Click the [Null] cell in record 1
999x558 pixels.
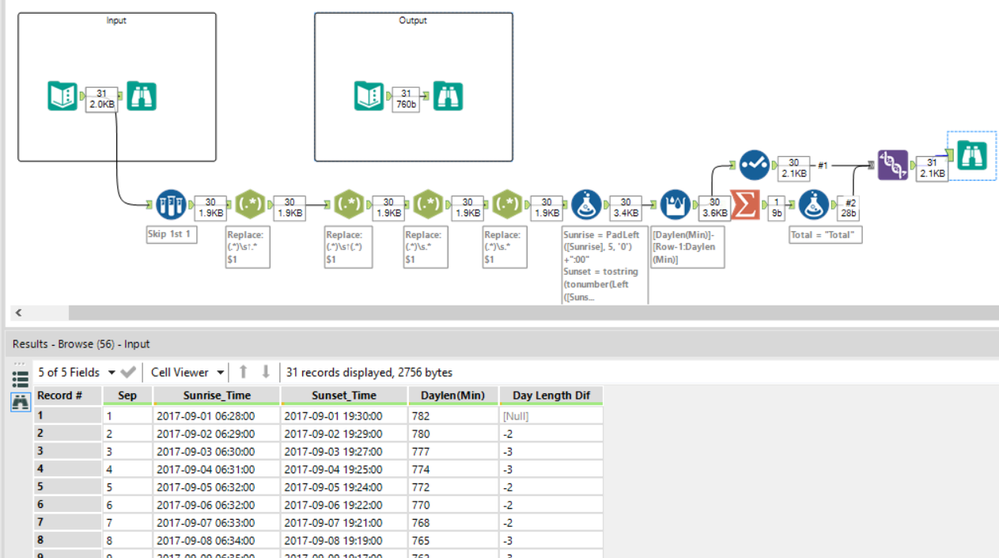click(551, 416)
